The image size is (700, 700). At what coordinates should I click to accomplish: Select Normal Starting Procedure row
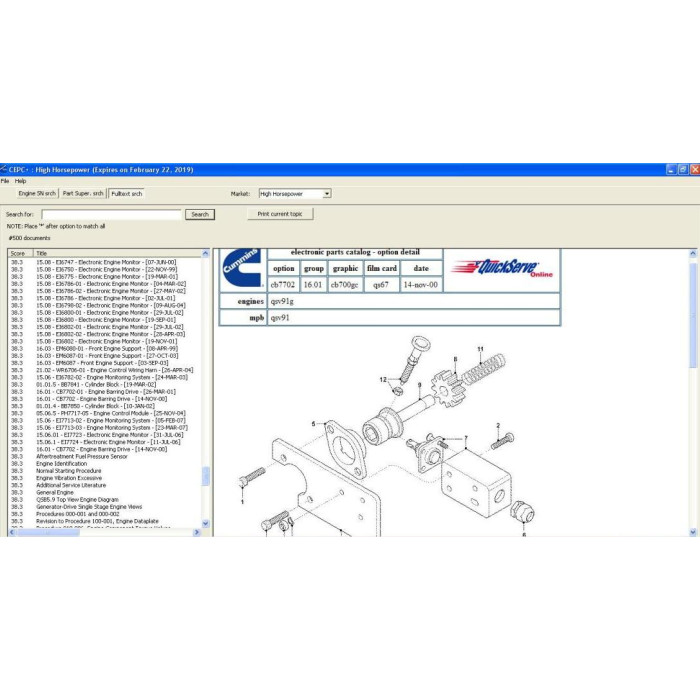69,471
